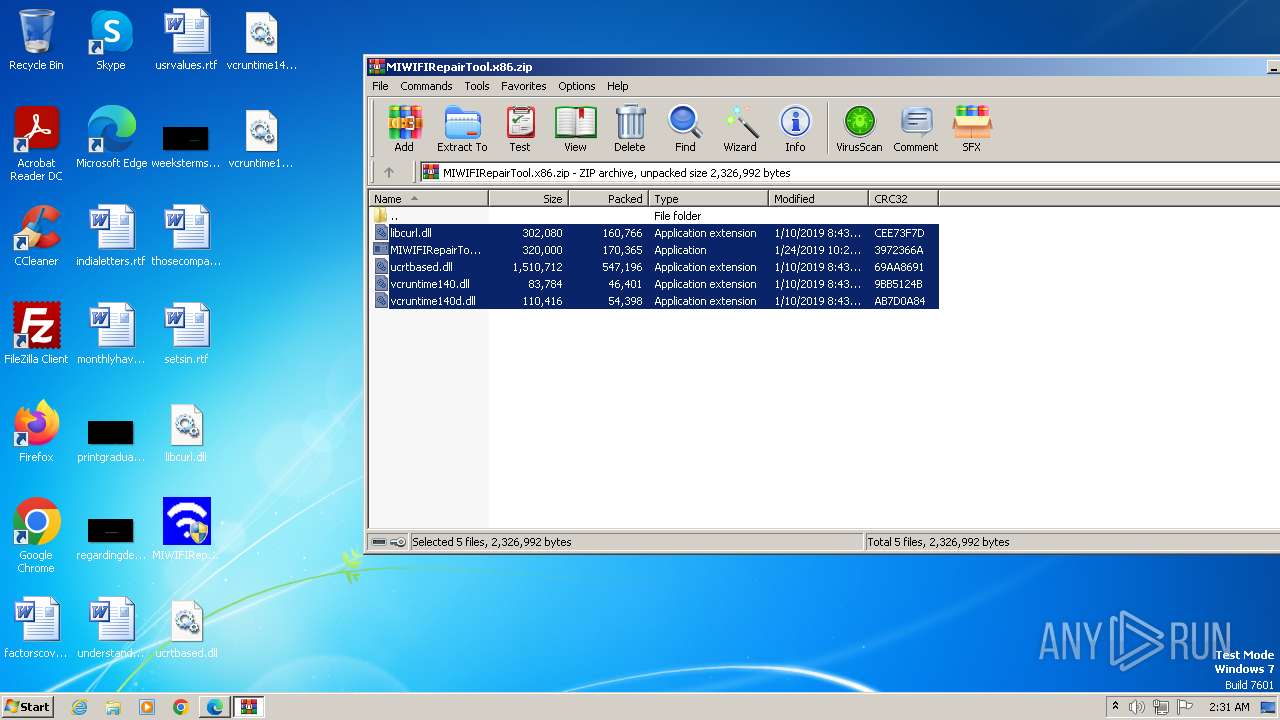This screenshot has height=720, width=1280.
Task: Open the Comment tool
Action: pyautogui.click(x=916, y=129)
